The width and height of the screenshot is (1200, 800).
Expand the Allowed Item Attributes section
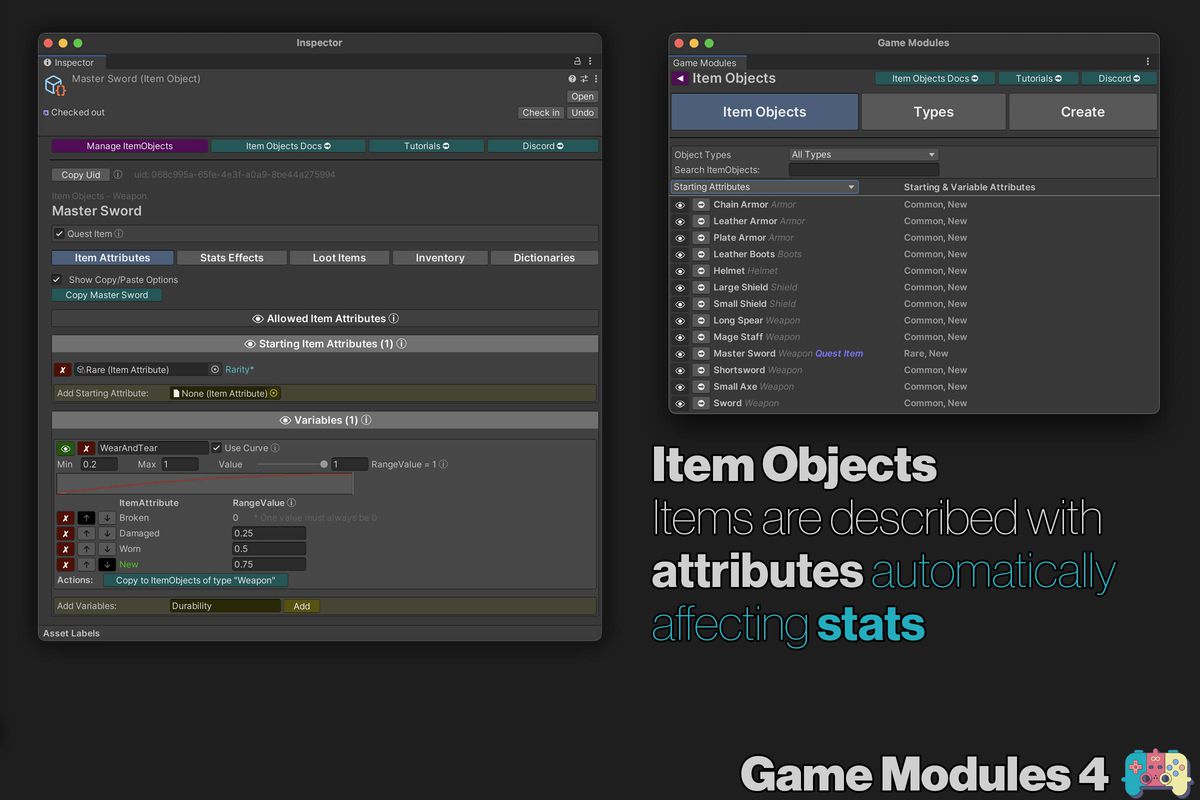(325, 319)
